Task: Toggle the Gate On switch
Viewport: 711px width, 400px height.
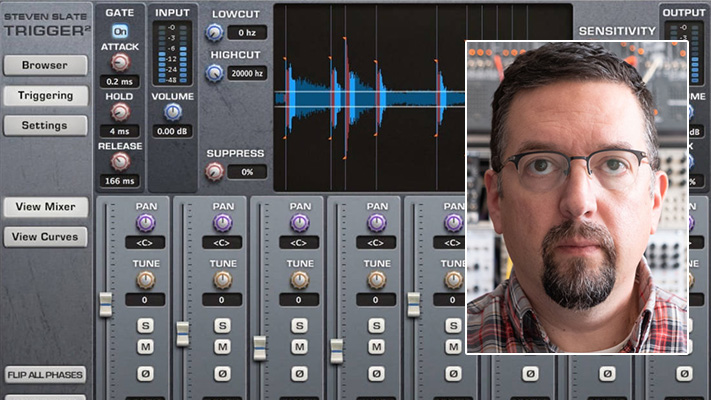Action: (x=120, y=31)
